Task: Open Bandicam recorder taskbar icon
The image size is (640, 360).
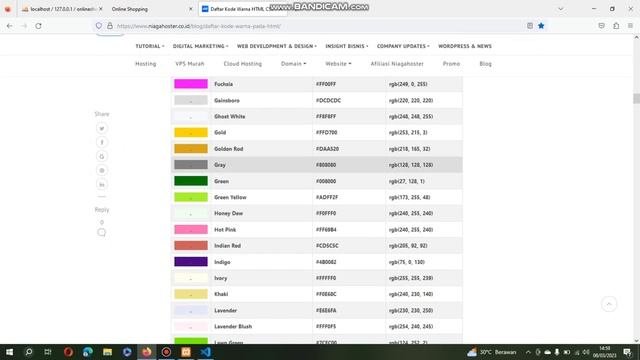Action: [166, 352]
